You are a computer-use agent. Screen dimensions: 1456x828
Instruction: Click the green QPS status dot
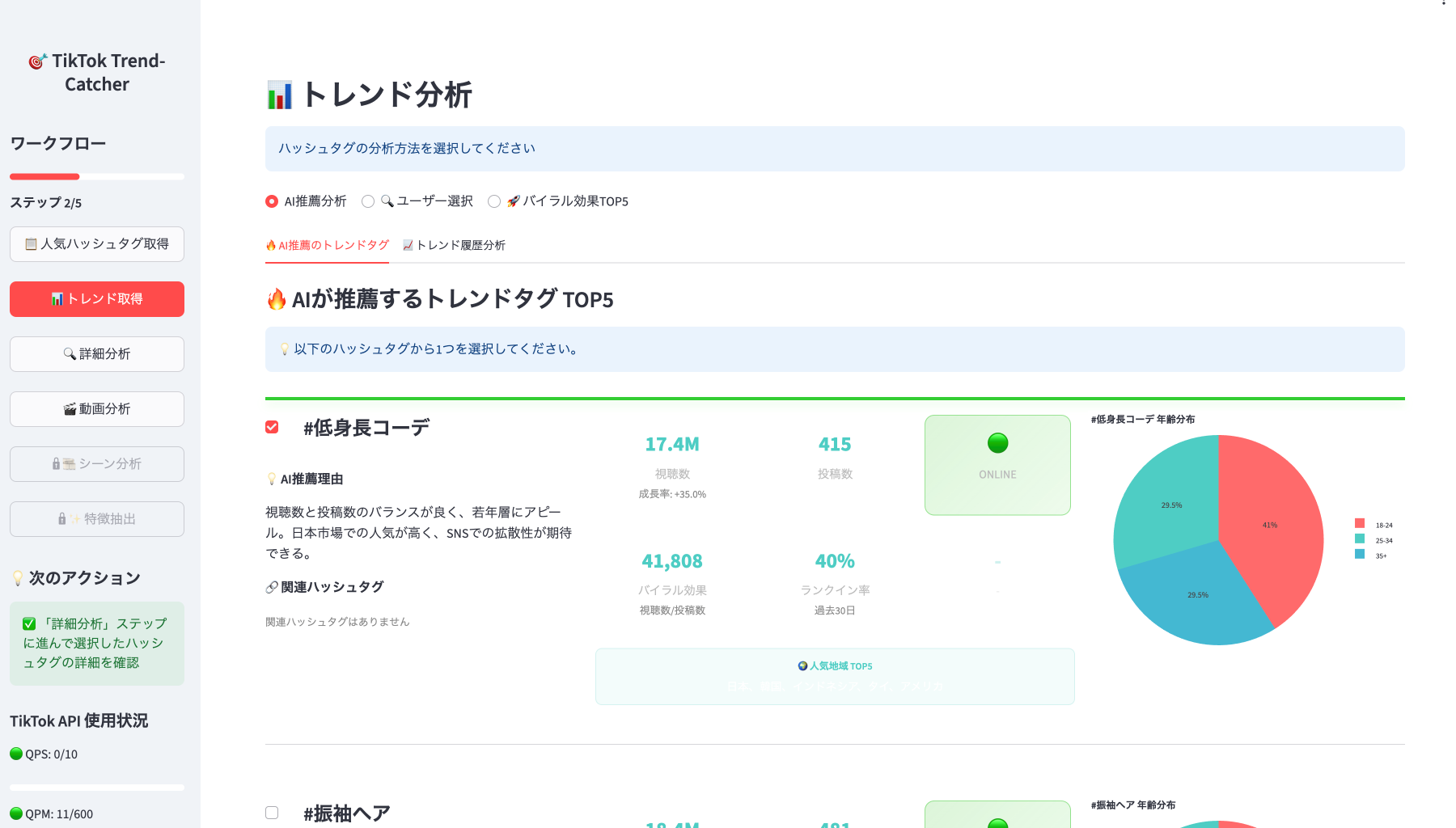(x=16, y=754)
